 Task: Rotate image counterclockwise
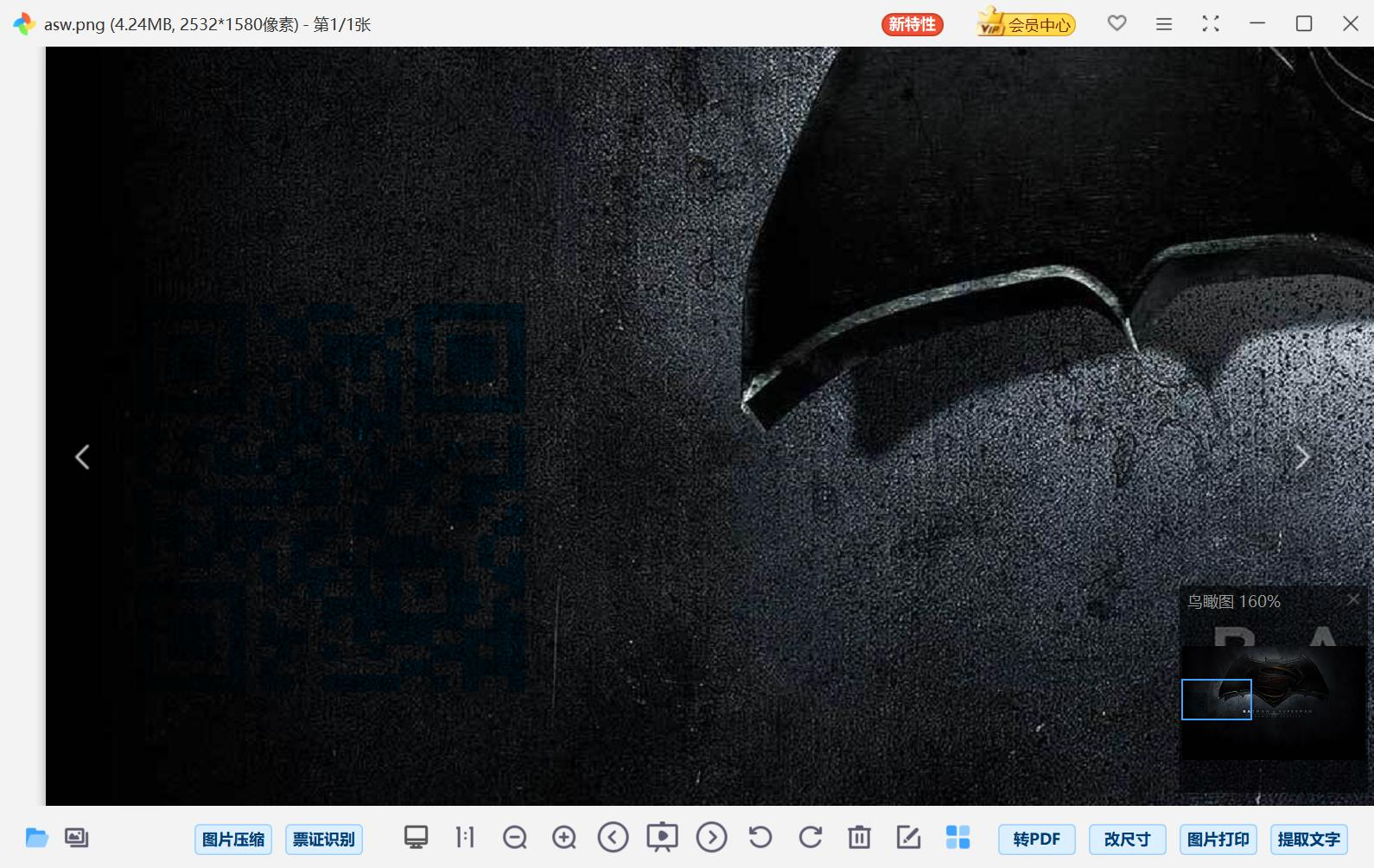[x=760, y=837]
